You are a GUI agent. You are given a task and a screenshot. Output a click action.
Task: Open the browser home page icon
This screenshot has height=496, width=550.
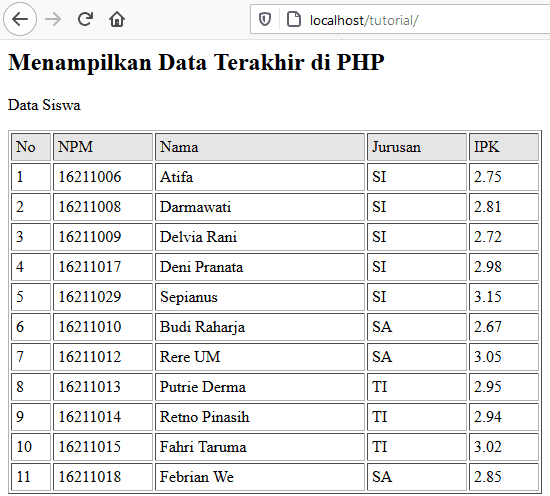click(117, 19)
